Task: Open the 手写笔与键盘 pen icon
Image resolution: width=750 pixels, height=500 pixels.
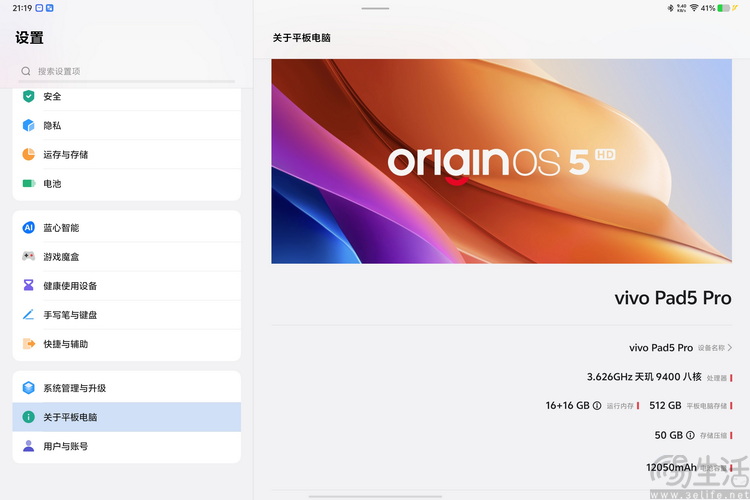Action: tap(29, 315)
